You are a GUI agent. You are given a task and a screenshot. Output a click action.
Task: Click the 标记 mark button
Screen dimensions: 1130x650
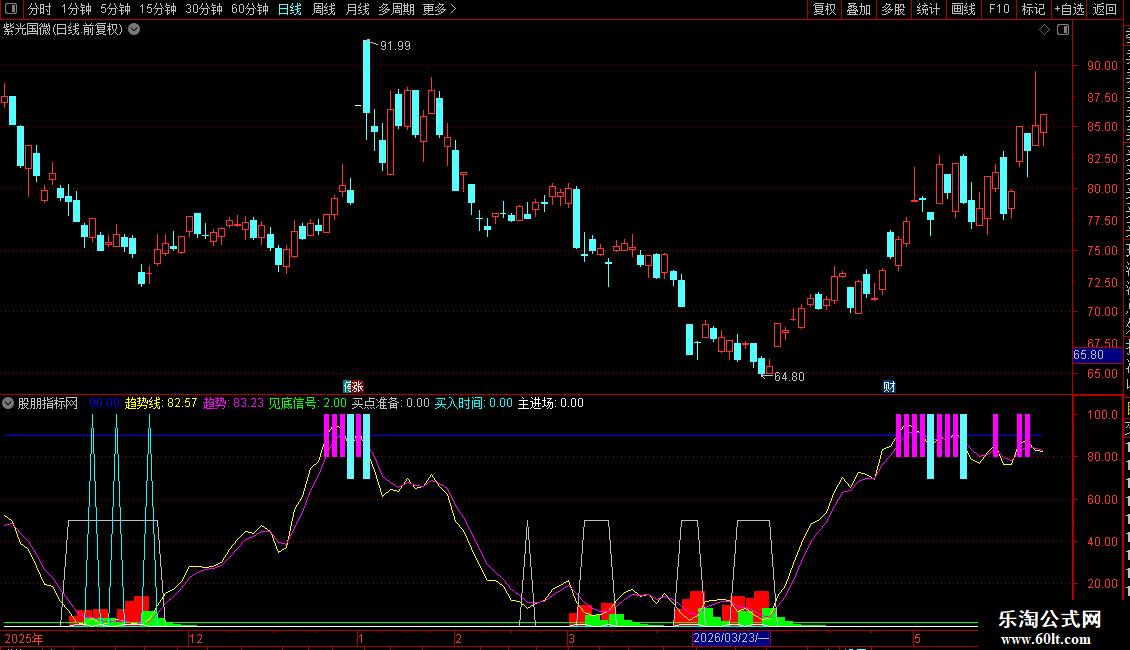pyautogui.click(x=1033, y=9)
